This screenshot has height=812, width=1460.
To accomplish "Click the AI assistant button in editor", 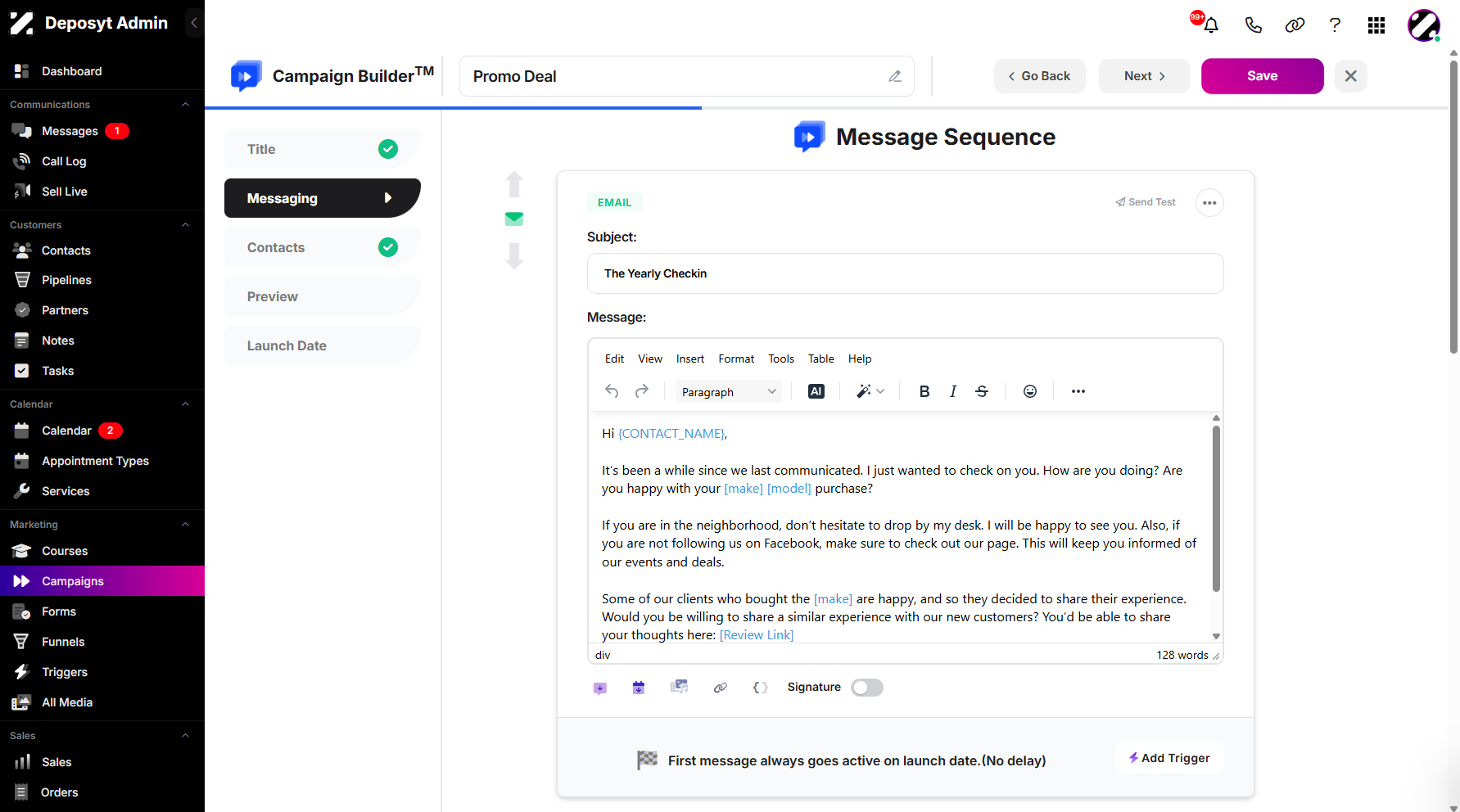I will pyautogui.click(x=816, y=391).
